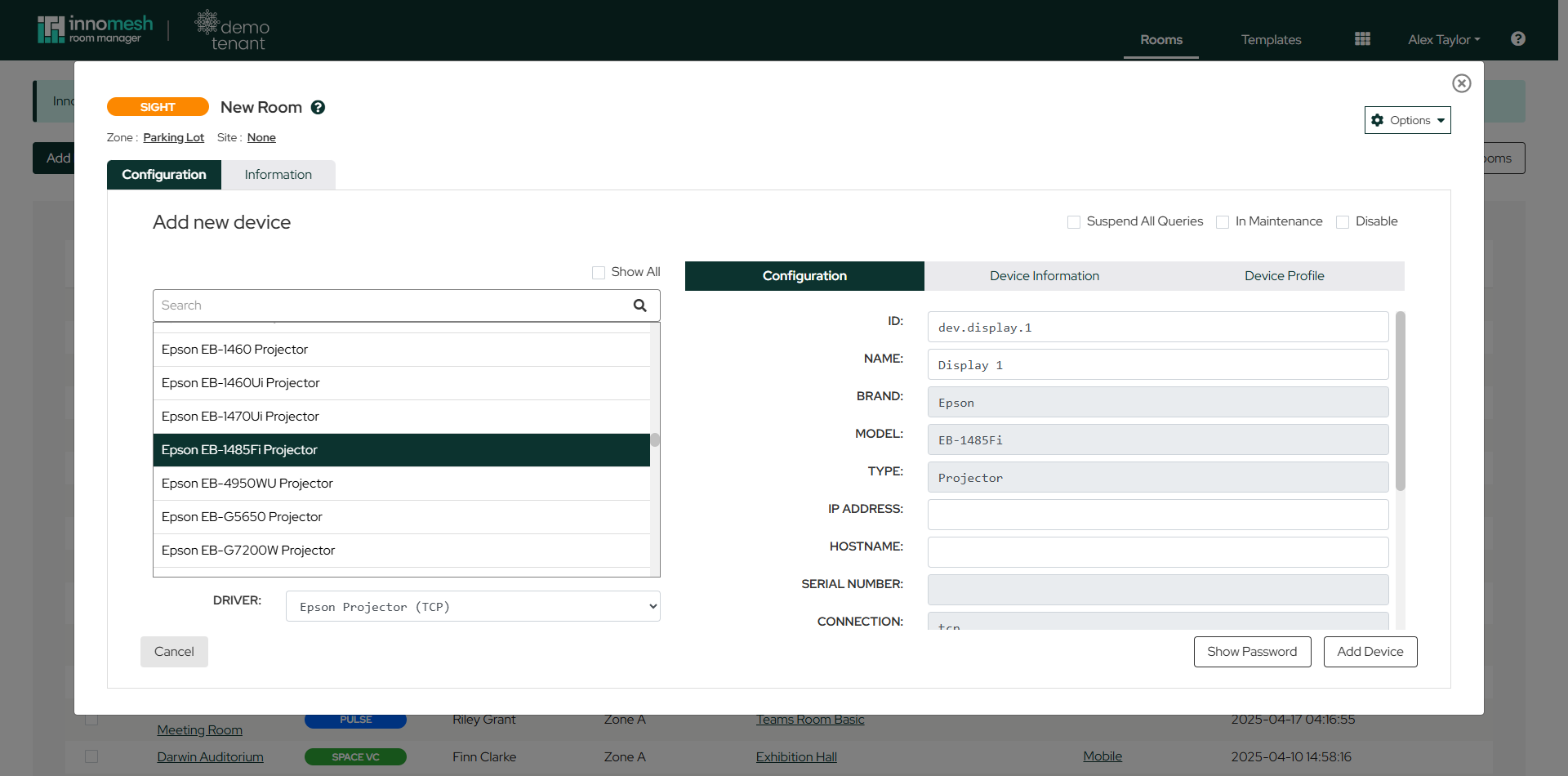Viewport: 1568px width, 776px height.
Task: Open the Driver select box
Action: click(473, 606)
